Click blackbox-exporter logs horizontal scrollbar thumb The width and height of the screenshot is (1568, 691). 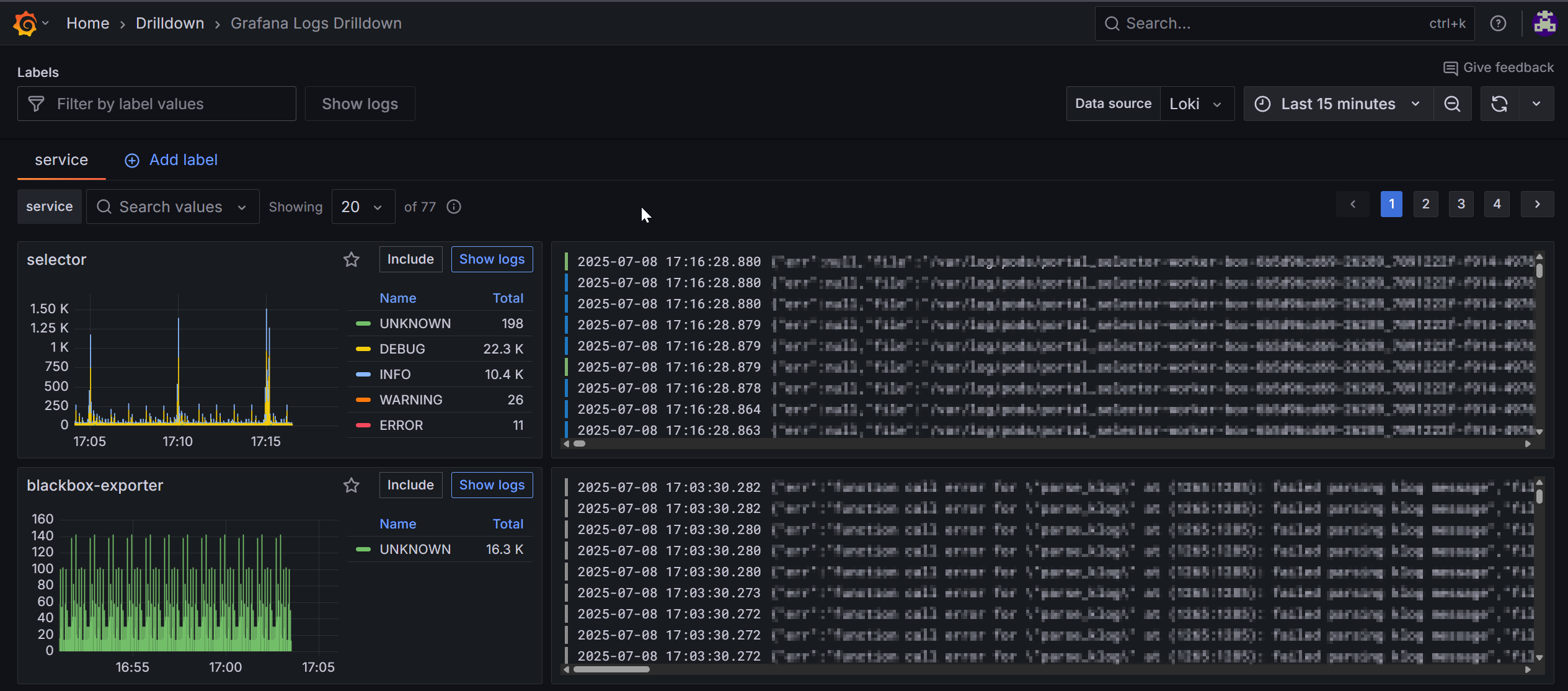(x=611, y=669)
